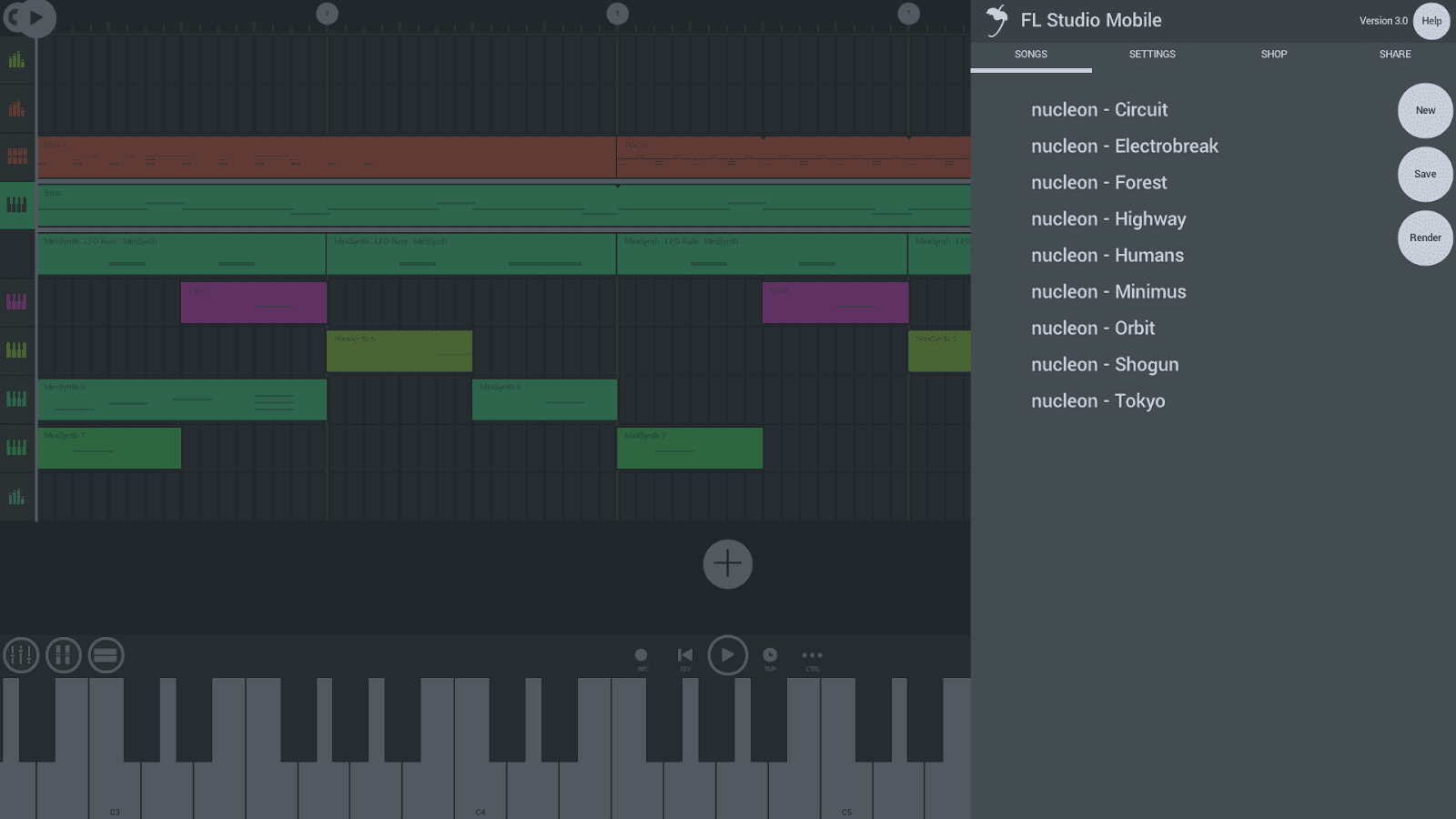This screenshot has height=819, width=1456.
Task: Select the wide MiniSynth 6 clip at the playlist start
Action: tap(182, 399)
